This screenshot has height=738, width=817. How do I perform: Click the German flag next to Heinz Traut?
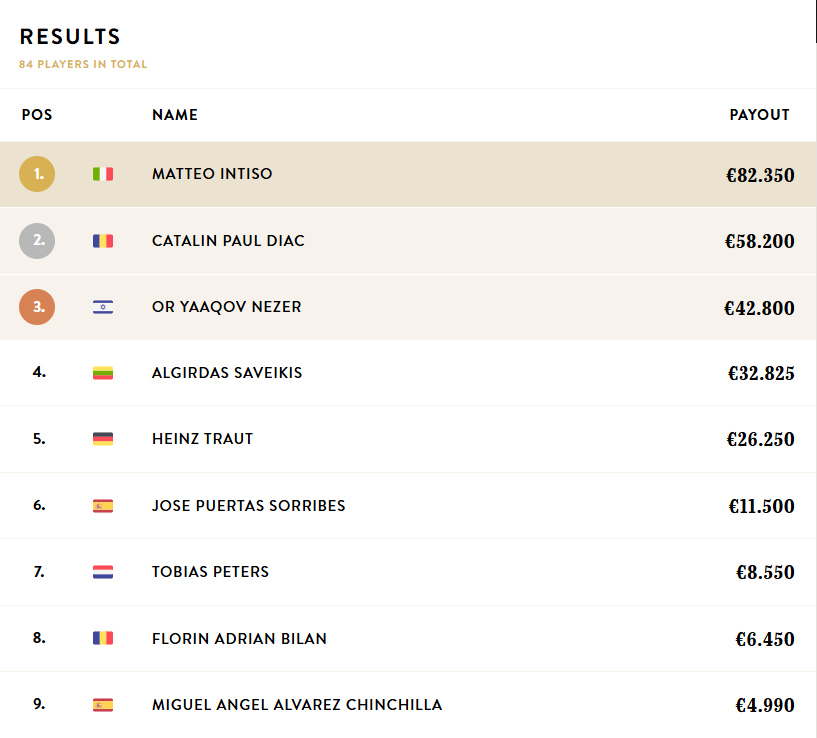pyautogui.click(x=102, y=439)
